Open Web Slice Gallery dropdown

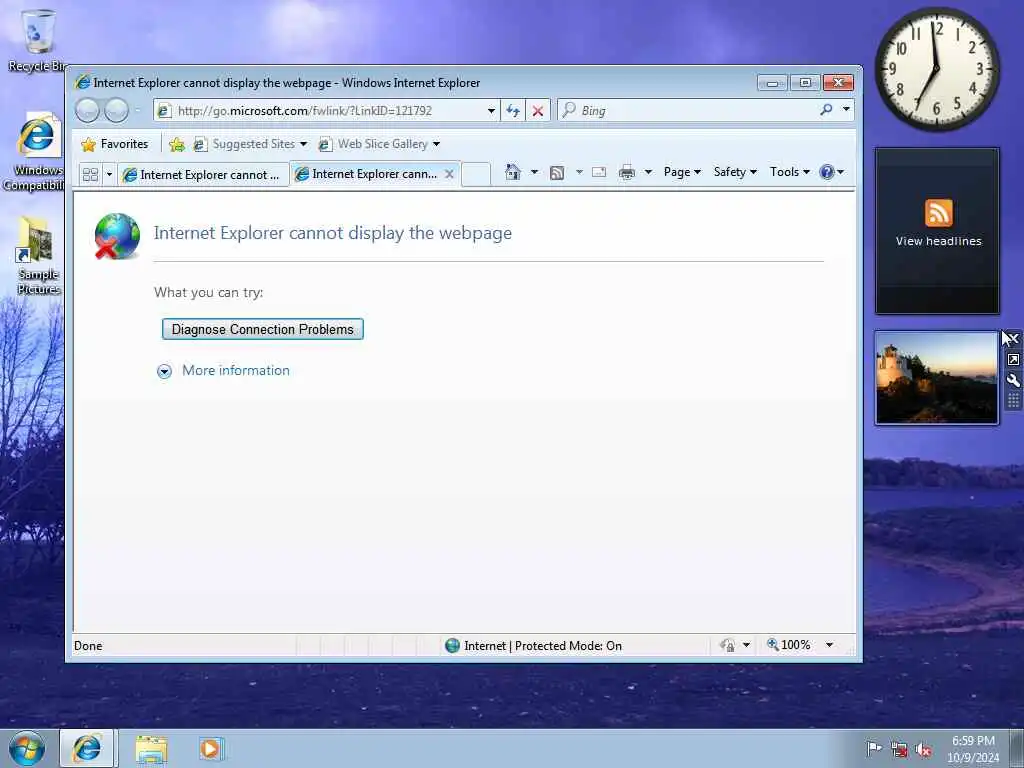click(379, 144)
